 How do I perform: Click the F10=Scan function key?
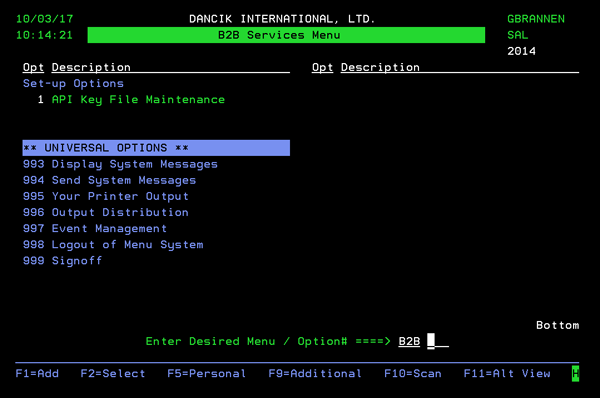(413, 374)
